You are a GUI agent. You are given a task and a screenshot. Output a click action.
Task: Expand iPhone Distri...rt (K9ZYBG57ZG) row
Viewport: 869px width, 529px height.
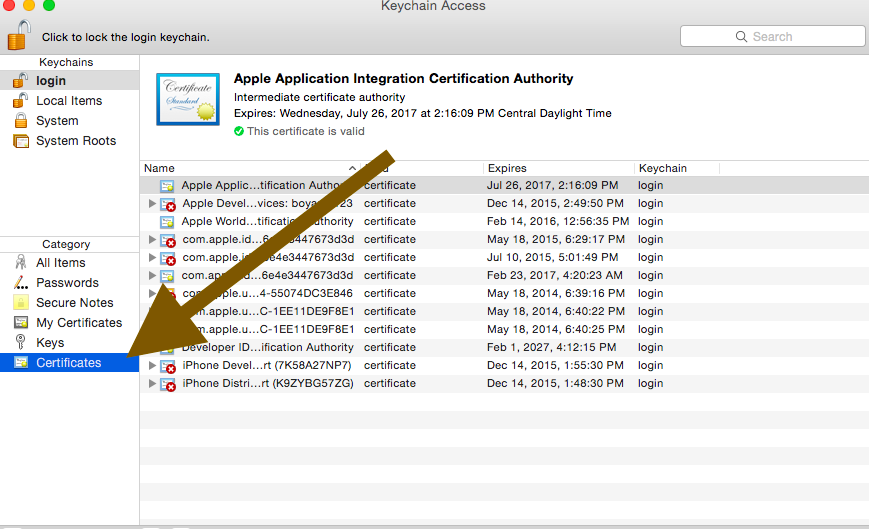(152, 383)
